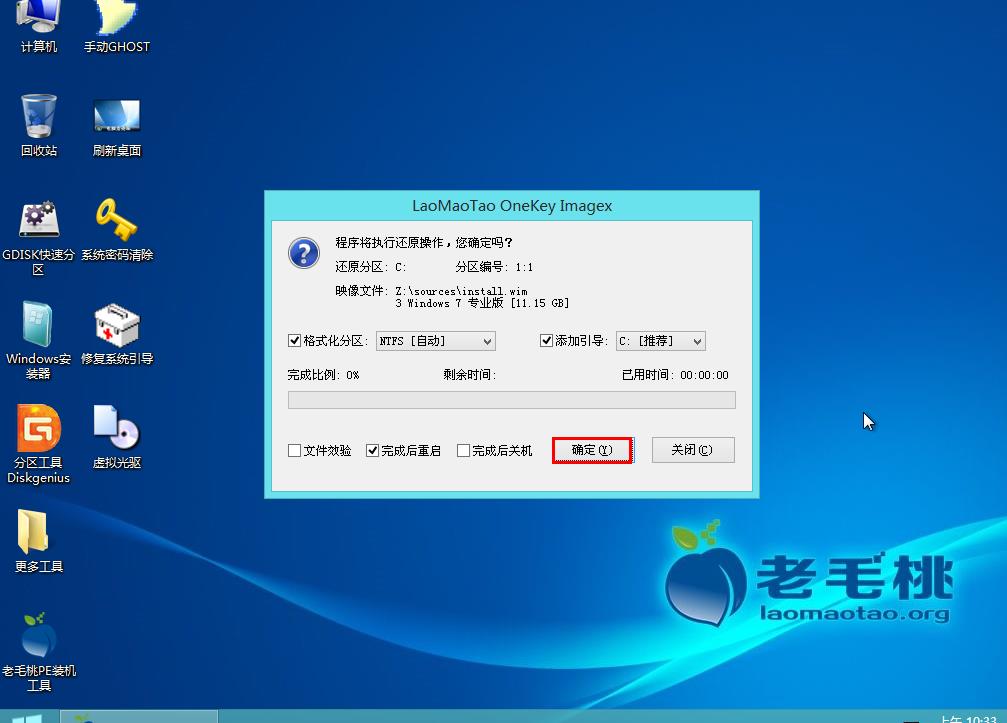Expand the NTFS [自动] format dropdown
The image size is (1007, 723).
(x=435, y=341)
